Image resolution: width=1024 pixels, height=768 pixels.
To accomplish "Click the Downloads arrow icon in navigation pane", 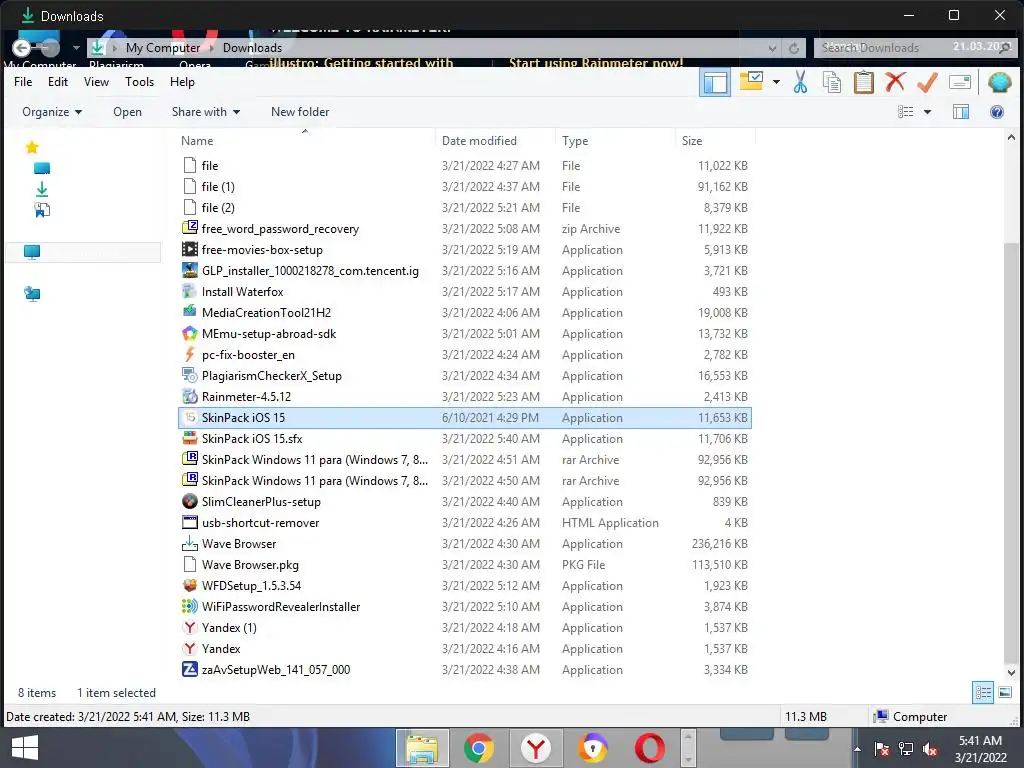I will [42, 189].
